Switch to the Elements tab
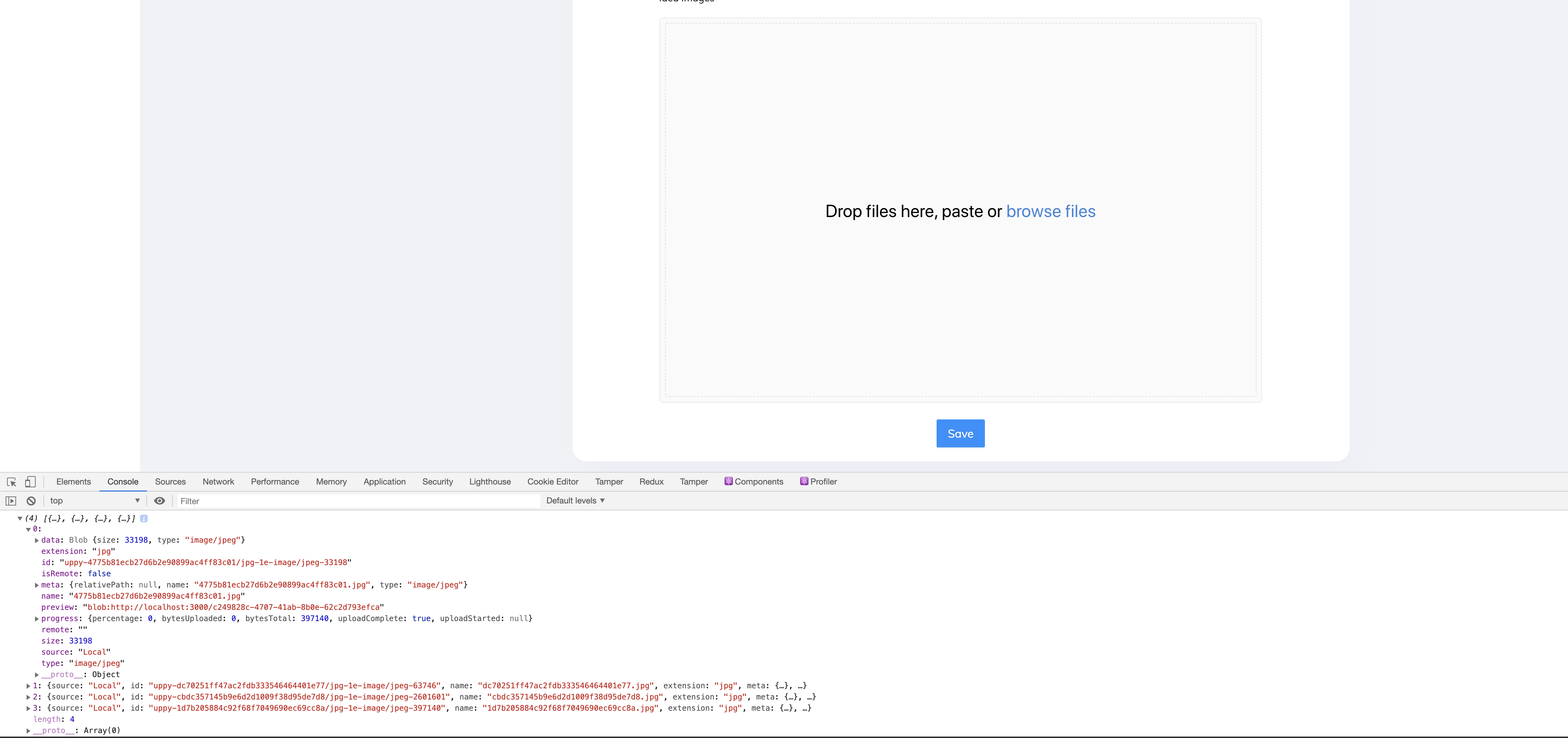Screen dimensions: 1568x738 [x=73, y=482]
